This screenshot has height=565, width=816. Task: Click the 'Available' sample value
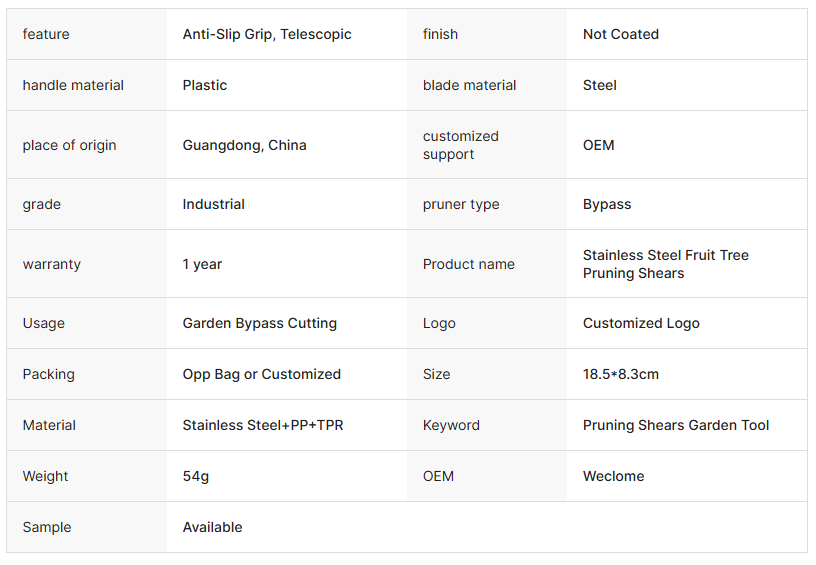213,527
